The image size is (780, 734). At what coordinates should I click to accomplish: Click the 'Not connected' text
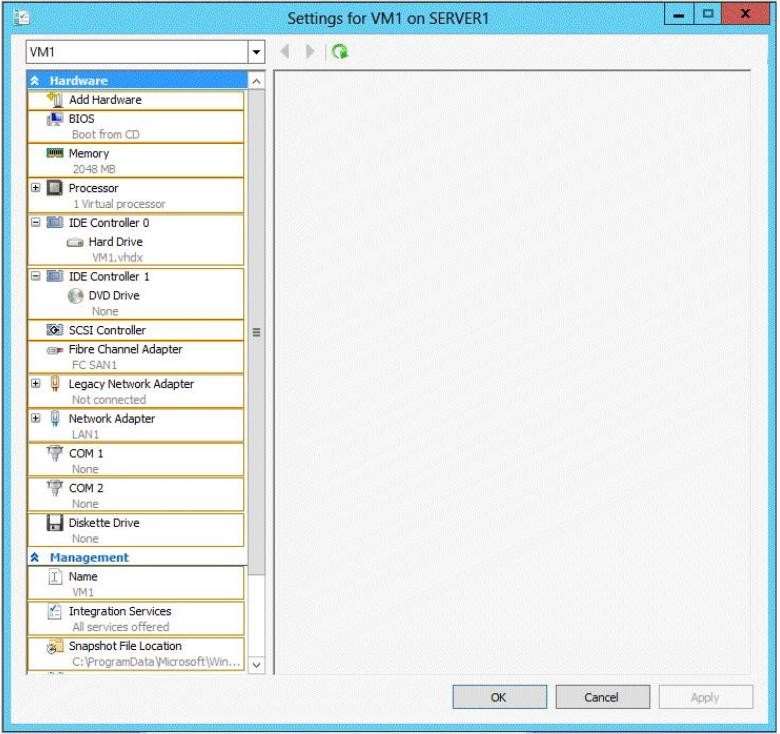pos(109,400)
